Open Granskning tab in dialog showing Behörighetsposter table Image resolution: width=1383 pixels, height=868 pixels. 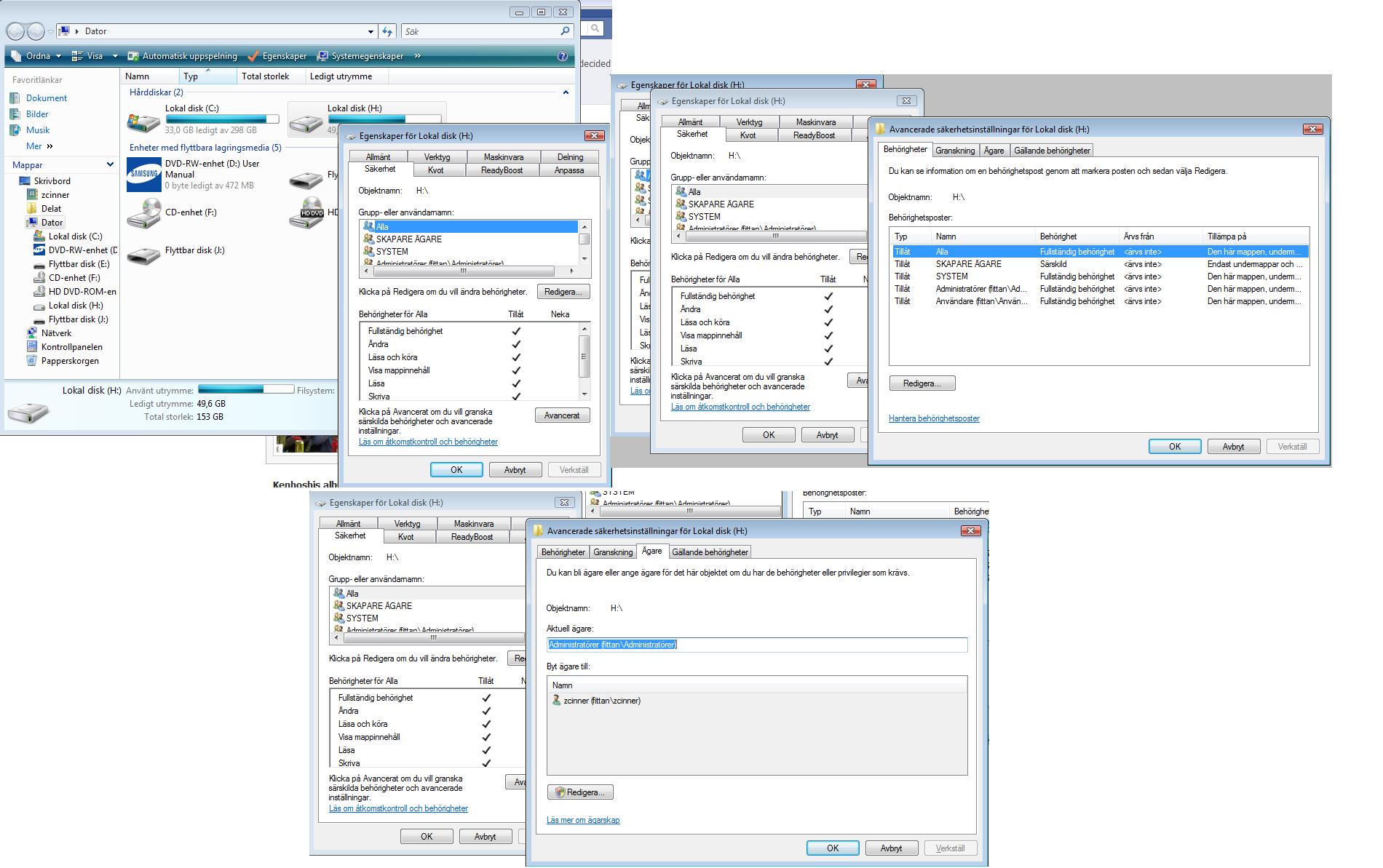coord(955,151)
